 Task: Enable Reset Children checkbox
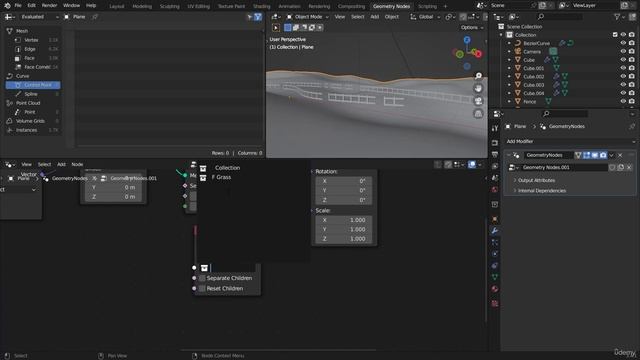click(x=202, y=289)
